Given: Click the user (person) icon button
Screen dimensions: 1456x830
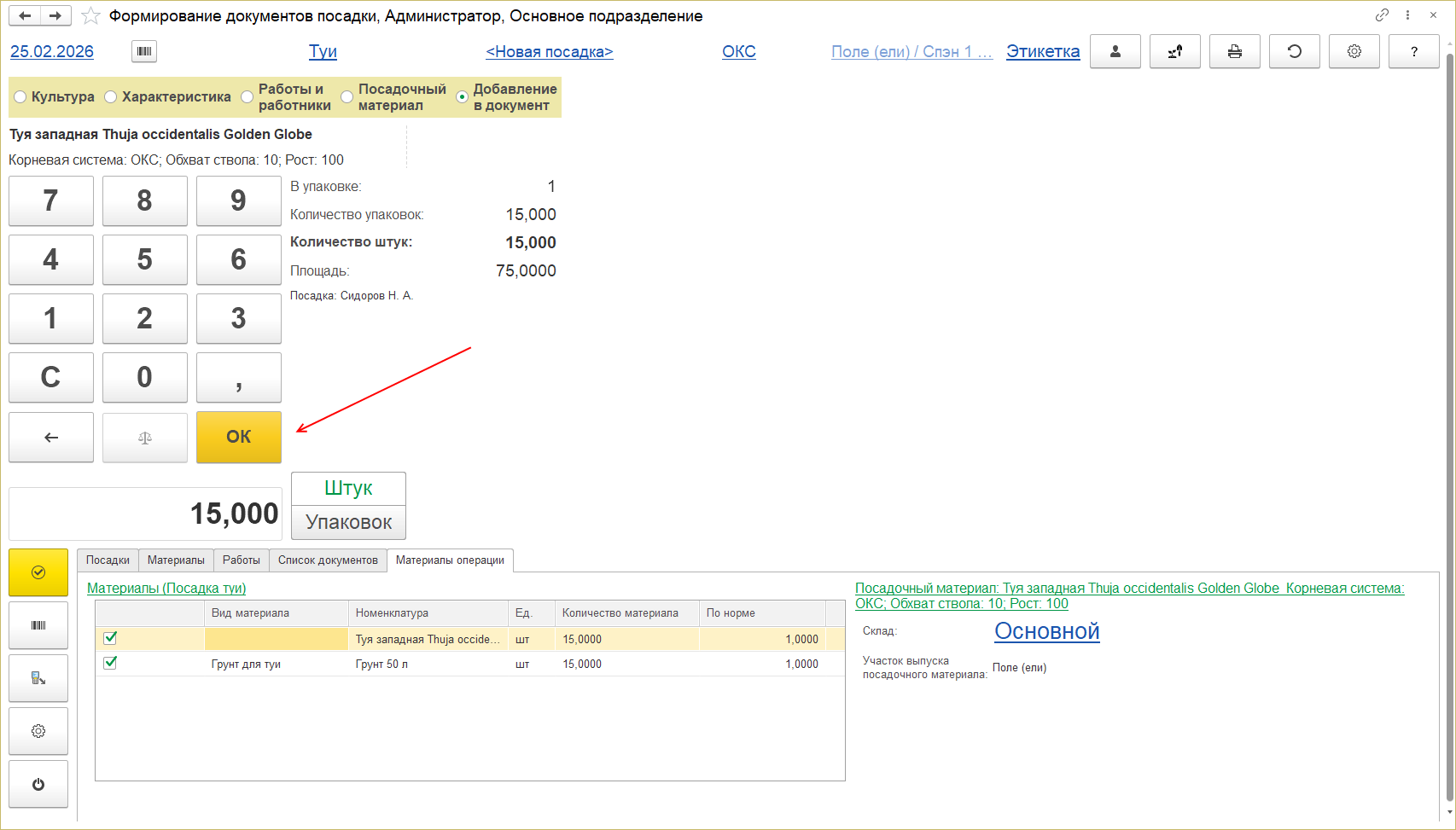Looking at the screenshot, I should point(1115,52).
